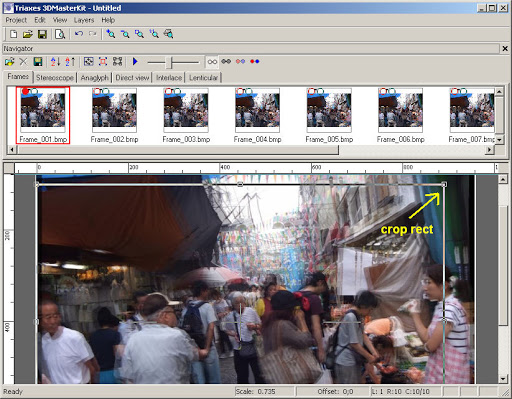Image resolution: width=512 pixels, height=399 pixels.
Task: Click the frame alignment icon in Navigator toolbar
Action: point(88,62)
